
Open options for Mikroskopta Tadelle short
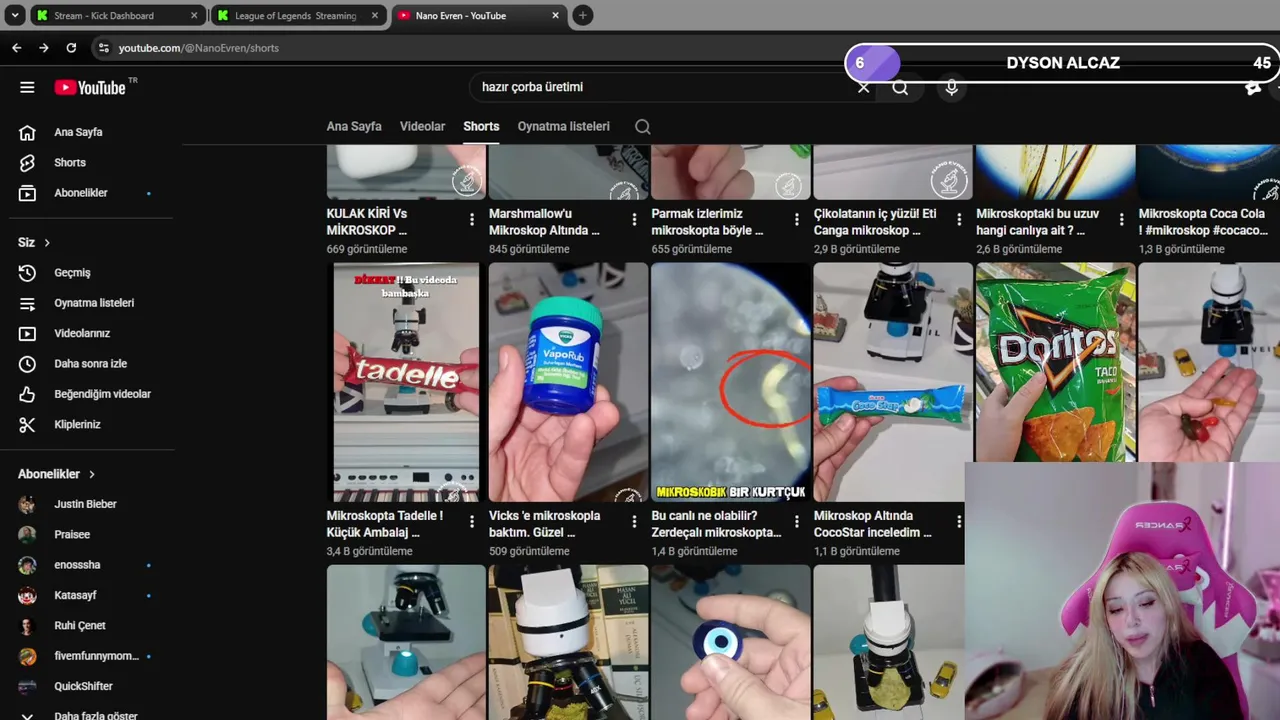click(x=471, y=521)
